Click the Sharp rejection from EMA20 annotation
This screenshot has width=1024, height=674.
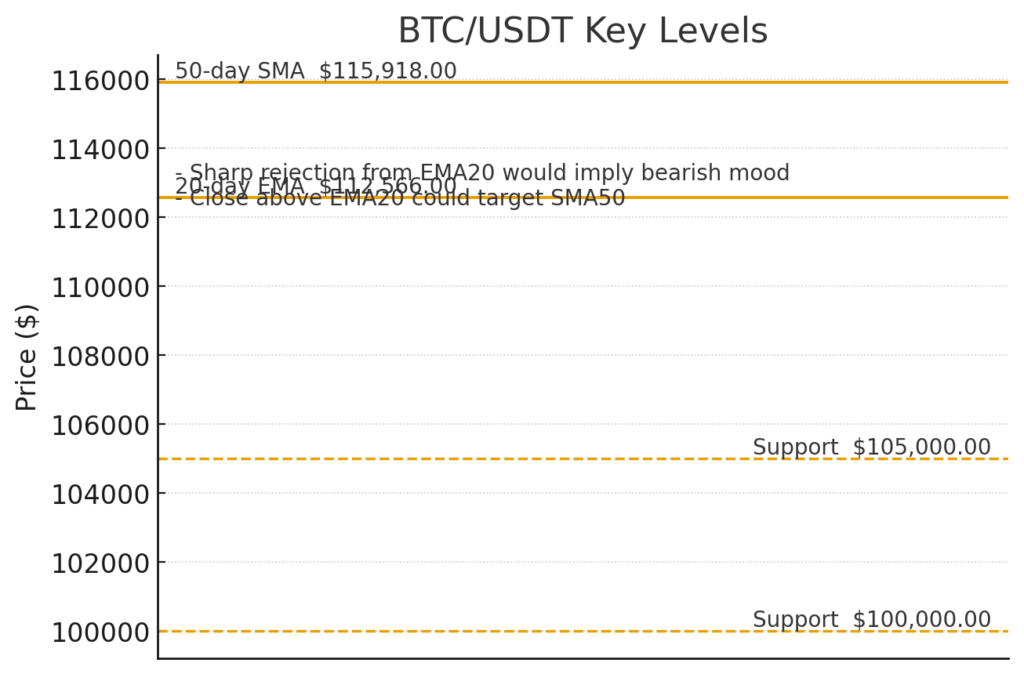pos(482,172)
